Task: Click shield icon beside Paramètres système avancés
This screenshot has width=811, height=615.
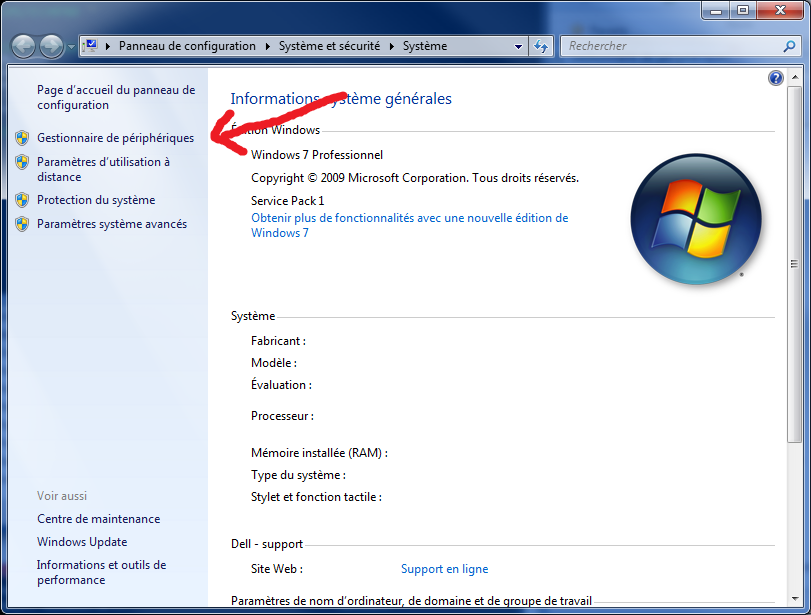Action: click(x=22, y=224)
